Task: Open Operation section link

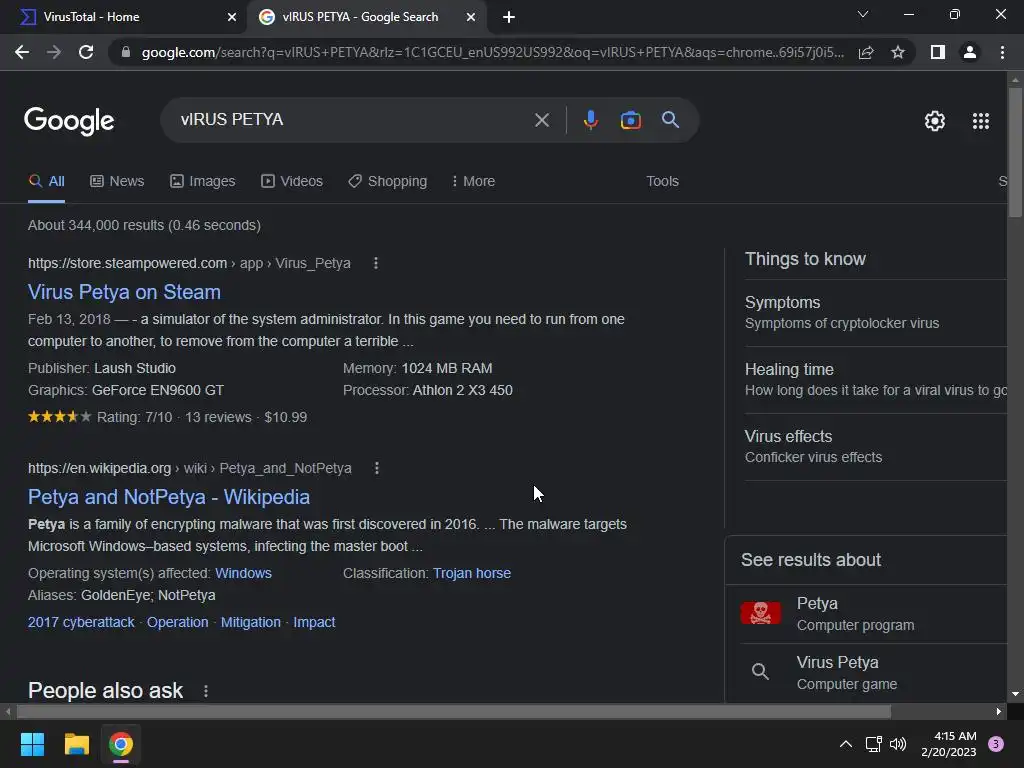Action: click(177, 622)
